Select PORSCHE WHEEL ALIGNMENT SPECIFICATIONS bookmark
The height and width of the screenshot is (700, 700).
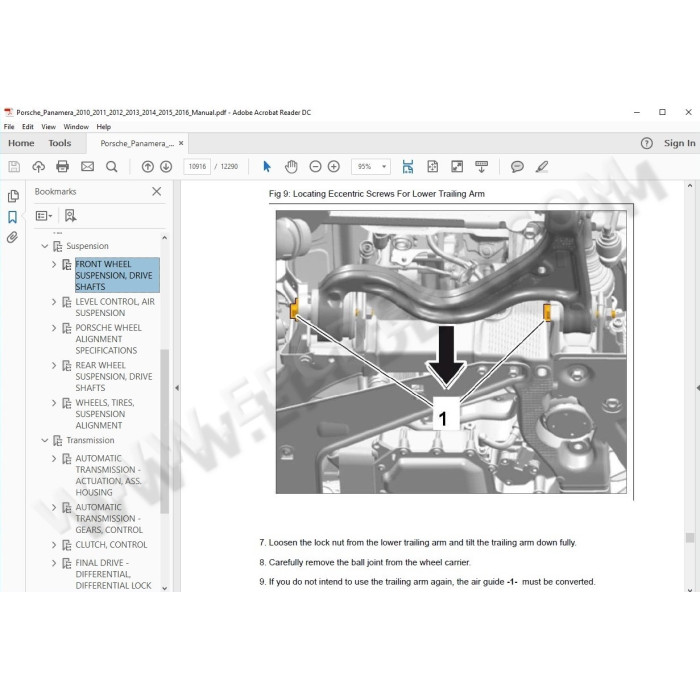click(x=108, y=339)
